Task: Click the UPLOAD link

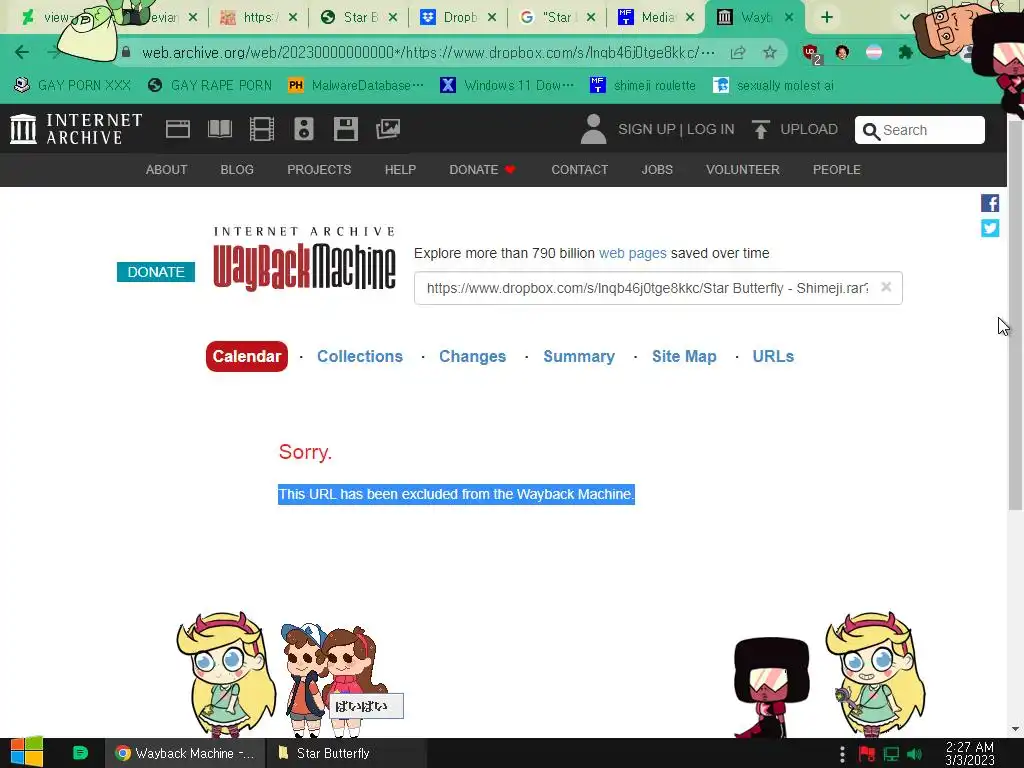Action: point(808,129)
